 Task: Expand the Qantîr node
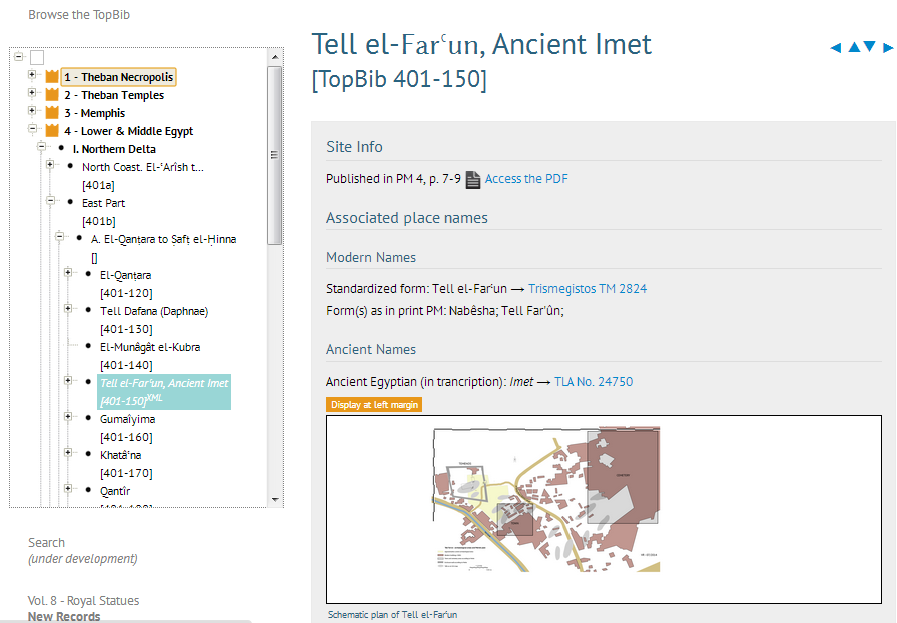point(68,489)
